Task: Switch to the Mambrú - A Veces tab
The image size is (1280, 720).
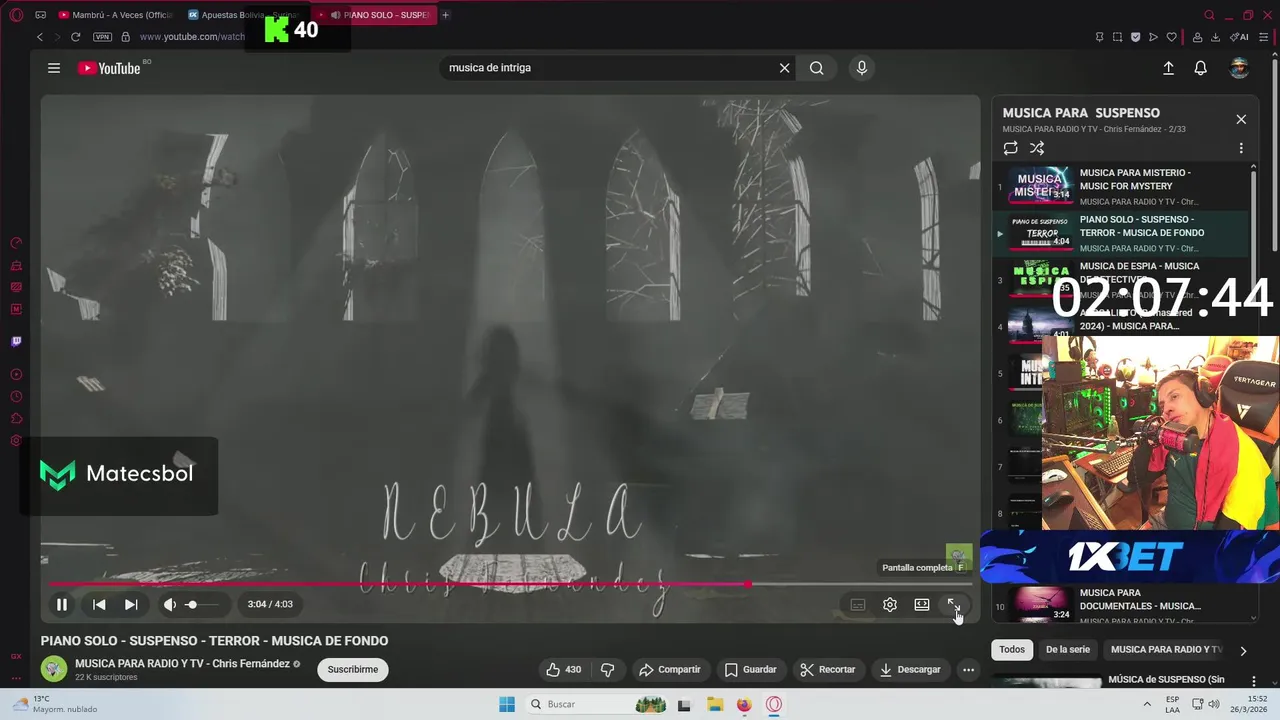Action: pos(115,15)
